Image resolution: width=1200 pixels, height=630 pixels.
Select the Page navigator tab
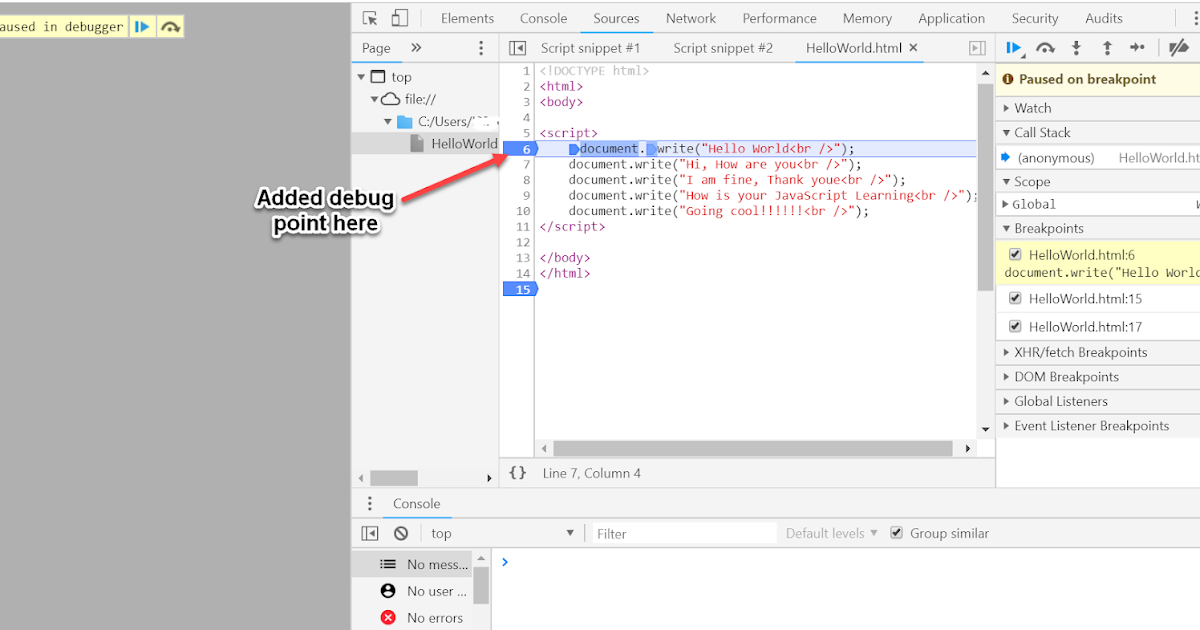coord(376,48)
